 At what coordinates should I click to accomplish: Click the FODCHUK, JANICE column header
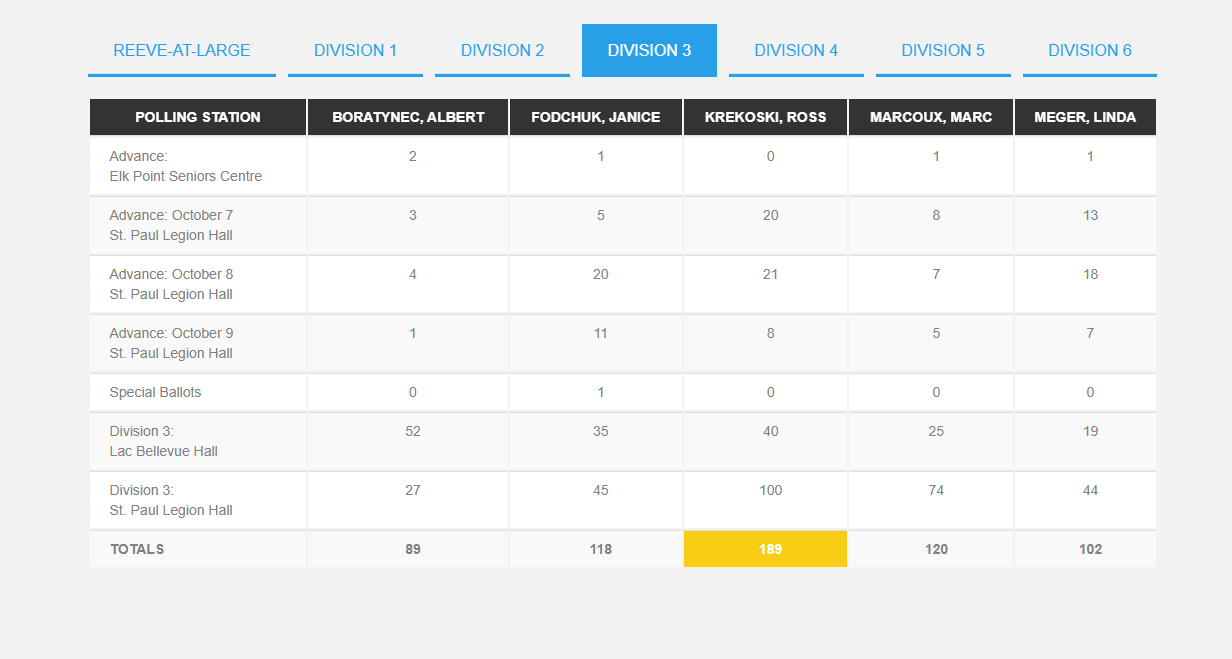595,117
